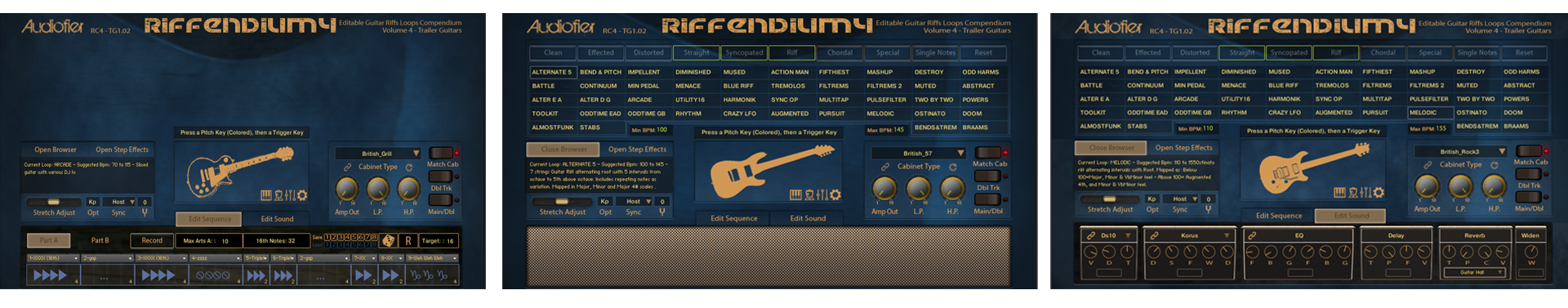Screen dimensions: 1568x308
Task: Click the link icon on the Korus effect
Action: (1155, 235)
